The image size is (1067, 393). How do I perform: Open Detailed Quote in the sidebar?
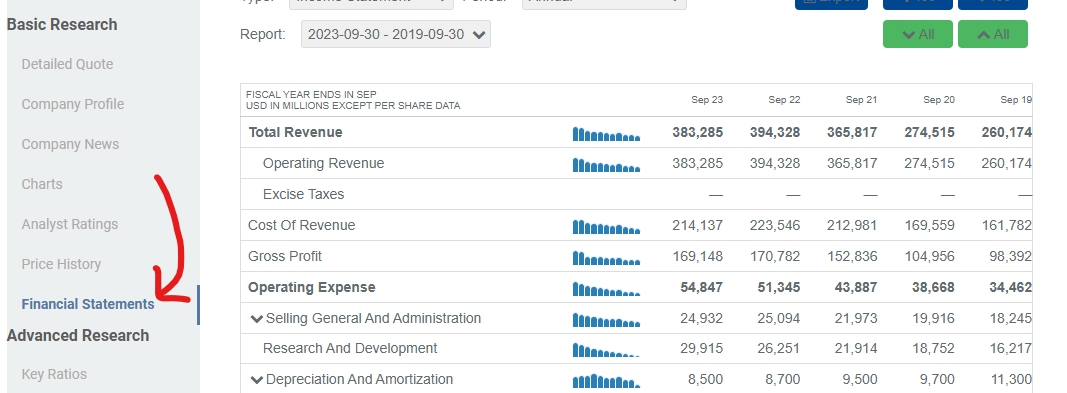click(67, 64)
